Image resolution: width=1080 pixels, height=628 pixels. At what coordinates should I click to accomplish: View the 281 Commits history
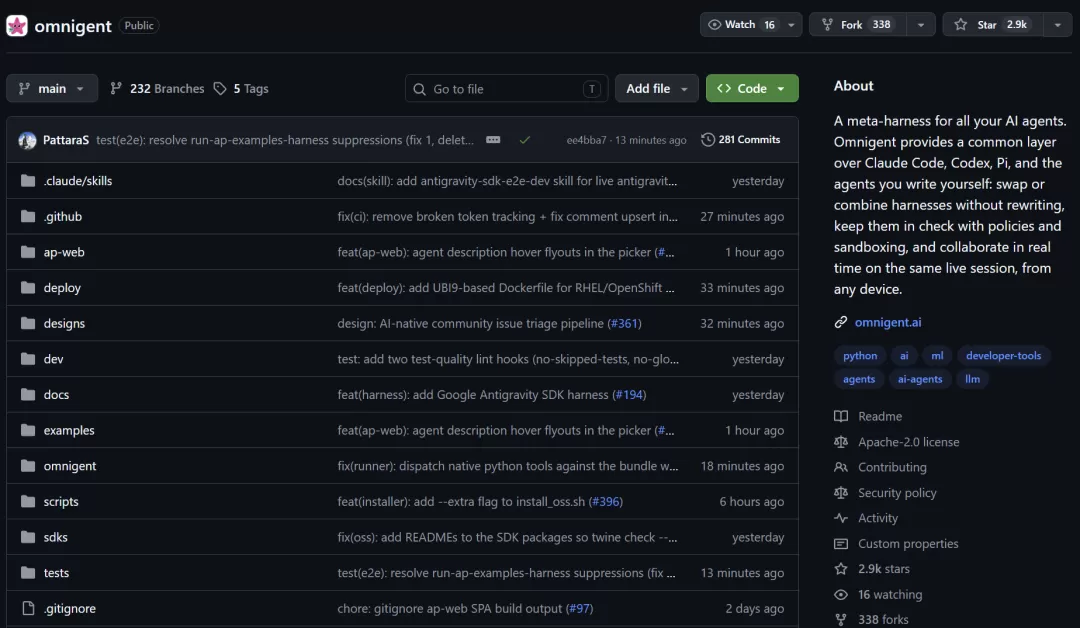(x=741, y=140)
